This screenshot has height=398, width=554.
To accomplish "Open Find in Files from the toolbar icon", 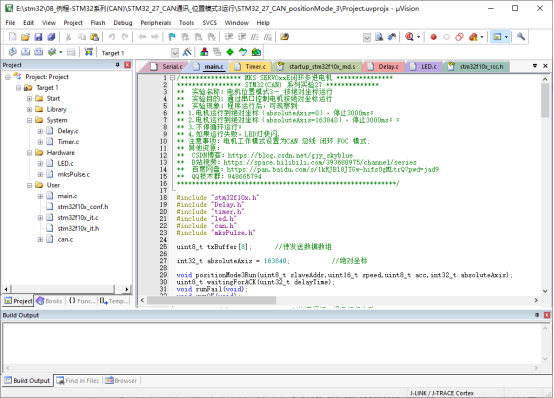I will pyautogui.click(x=284, y=37).
